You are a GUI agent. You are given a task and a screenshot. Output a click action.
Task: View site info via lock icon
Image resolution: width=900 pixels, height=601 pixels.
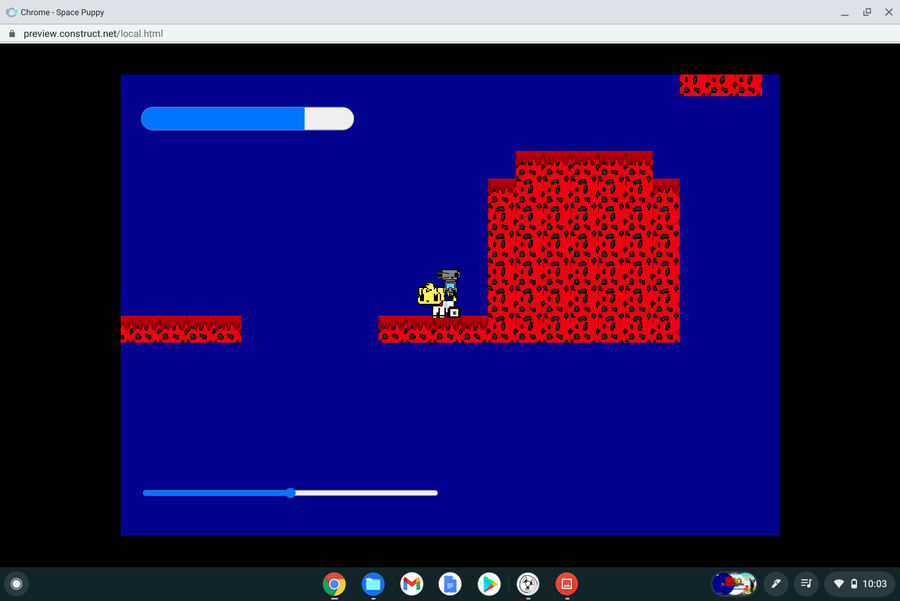tap(12, 34)
